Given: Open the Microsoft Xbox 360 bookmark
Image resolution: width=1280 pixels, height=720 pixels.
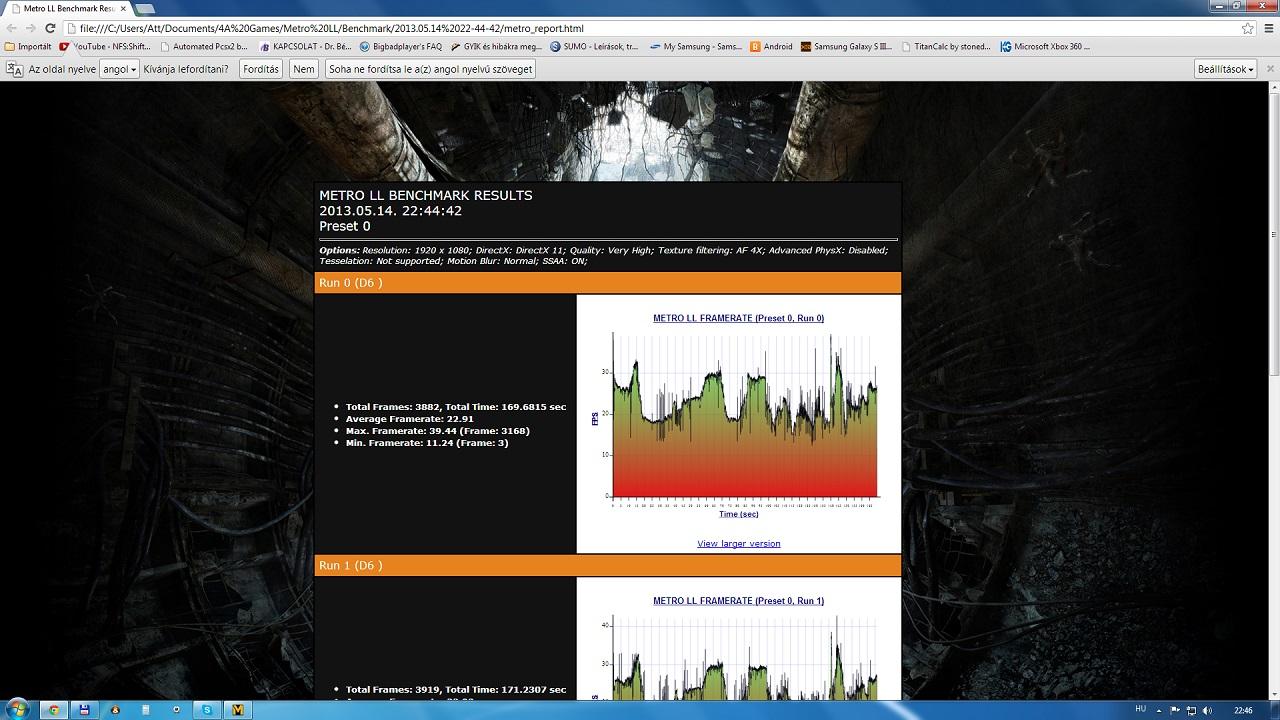Looking at the screenshot, I should tap(1045, 46).
